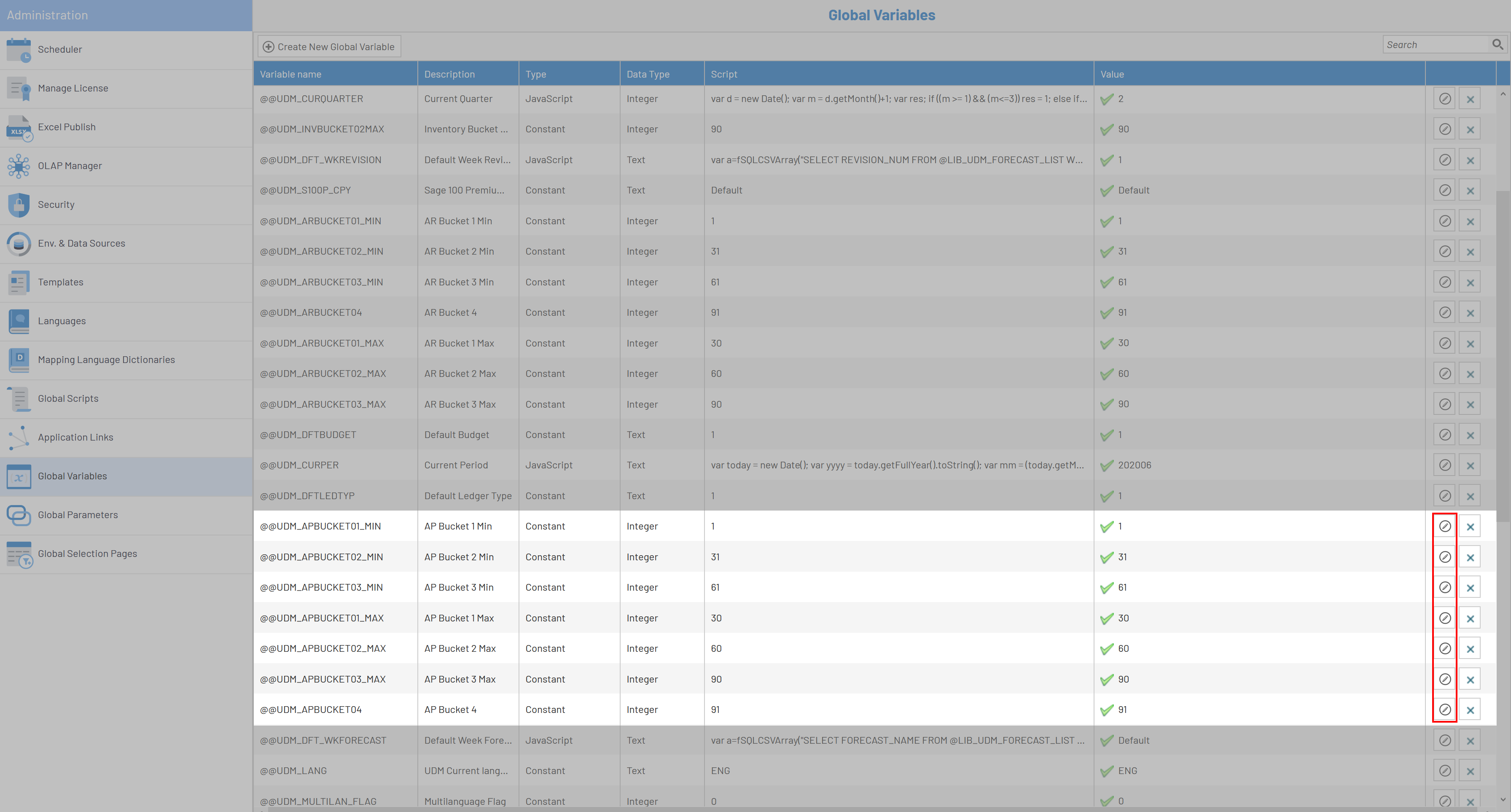Viewport: 1511px width, 812px height.
Task: Open the Global Scripts icon
Action: click(19, 399)
